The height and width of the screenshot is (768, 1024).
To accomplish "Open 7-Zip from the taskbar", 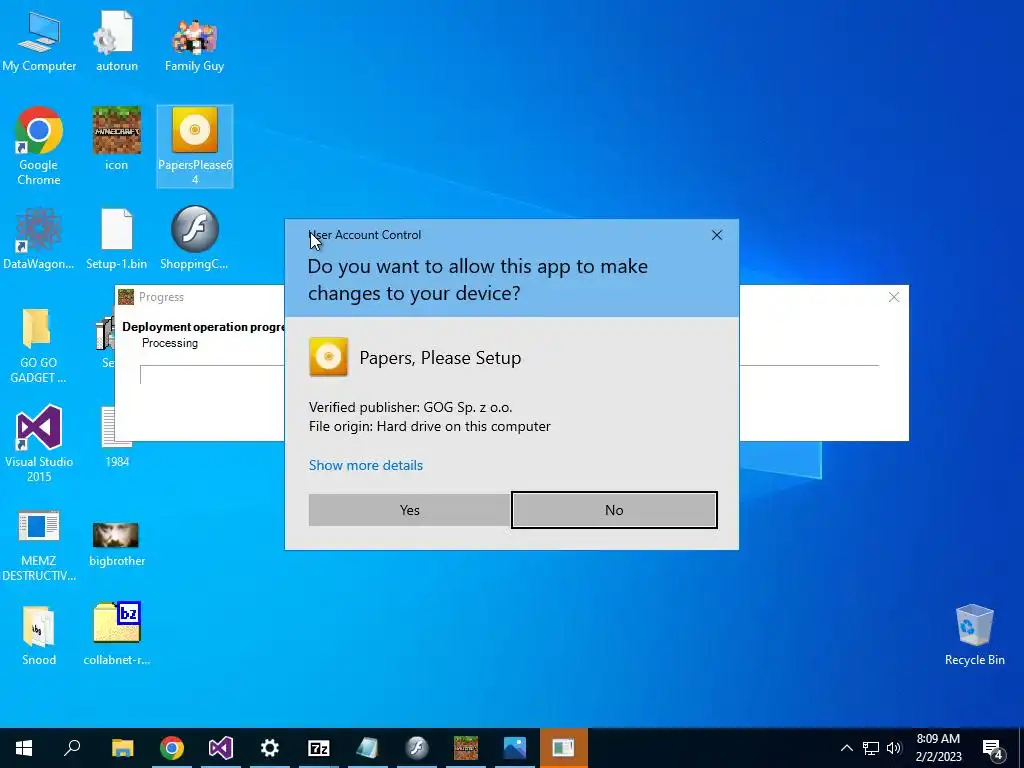I will [x=319, y=748].
